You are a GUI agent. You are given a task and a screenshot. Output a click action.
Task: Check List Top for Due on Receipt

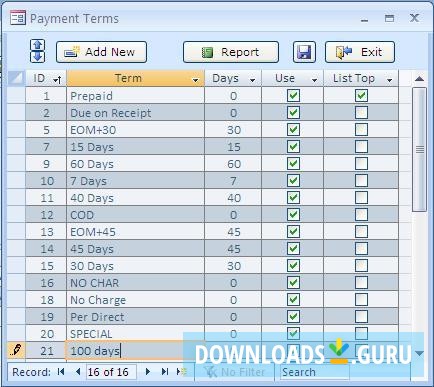361,113
